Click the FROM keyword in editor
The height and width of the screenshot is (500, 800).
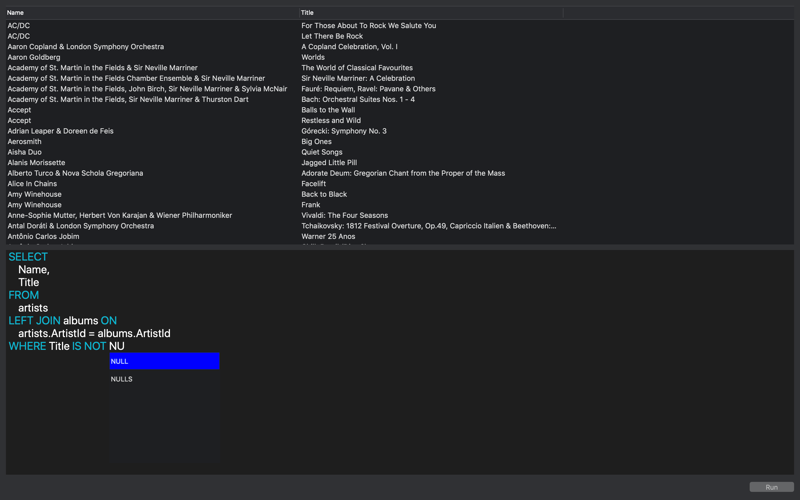(24, 295)
